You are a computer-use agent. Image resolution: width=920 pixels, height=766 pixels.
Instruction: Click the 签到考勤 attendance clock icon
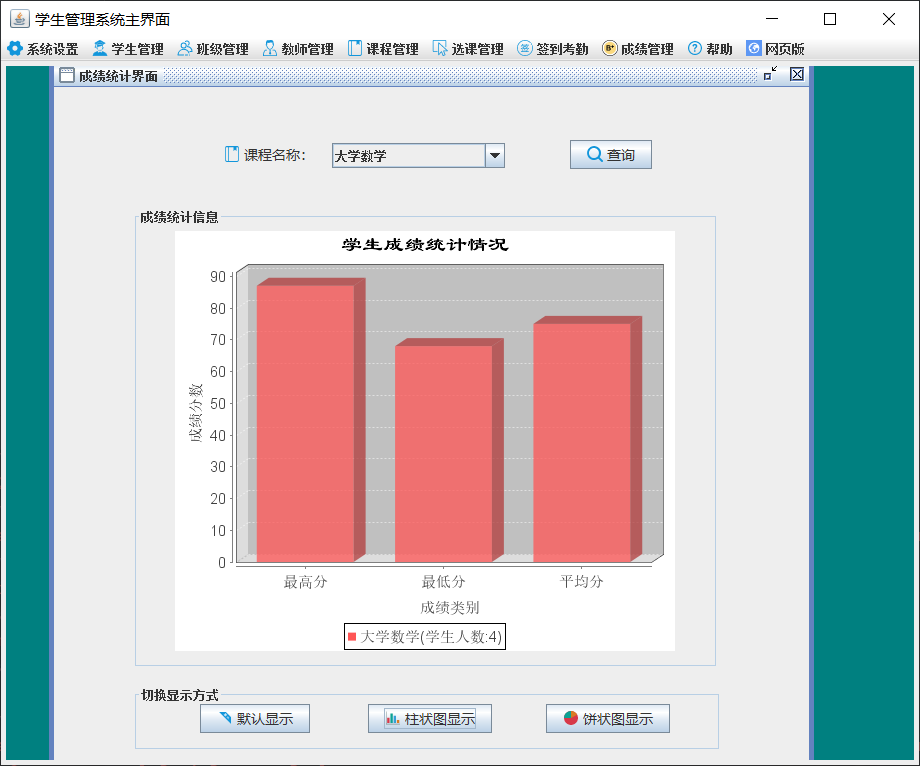[x=525, y=47]
